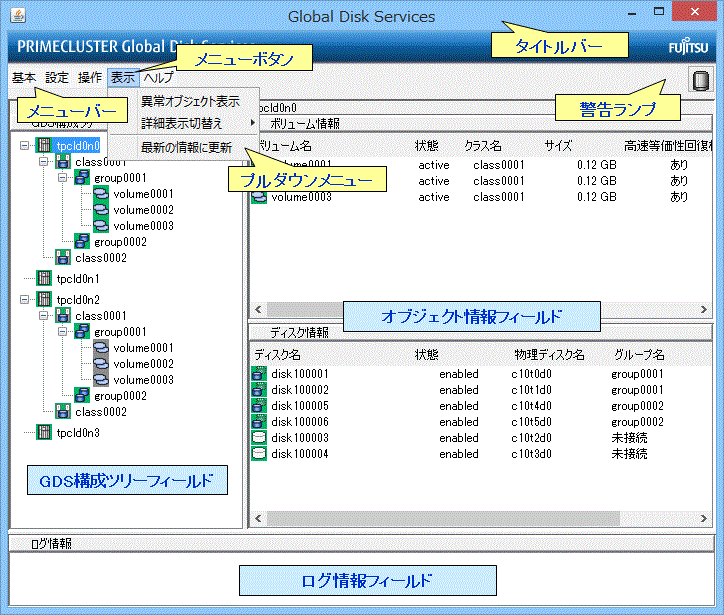
Task: Select the volume0003 row in volume table
Action: 480,197
